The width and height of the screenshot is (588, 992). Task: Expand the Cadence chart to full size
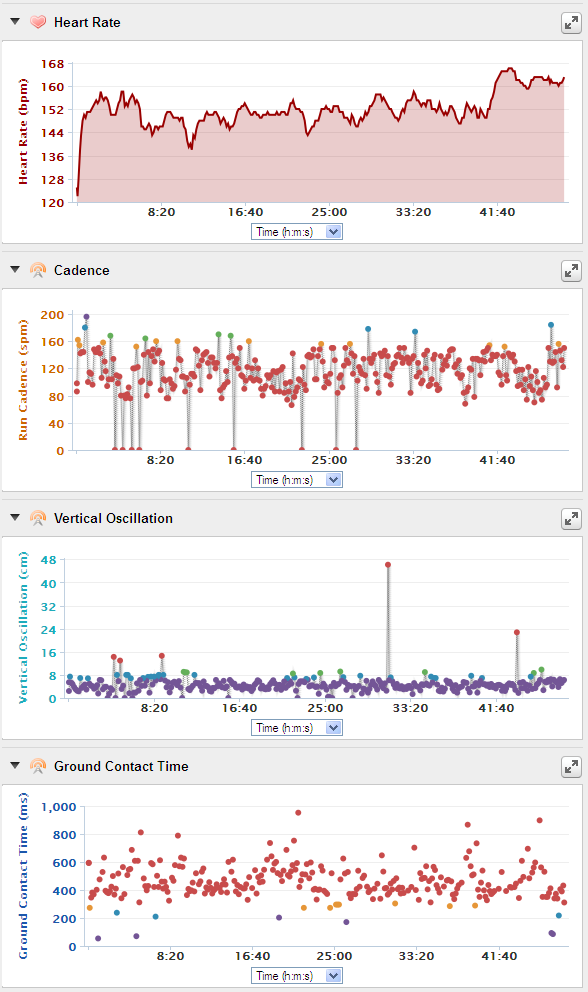(571, 271)
